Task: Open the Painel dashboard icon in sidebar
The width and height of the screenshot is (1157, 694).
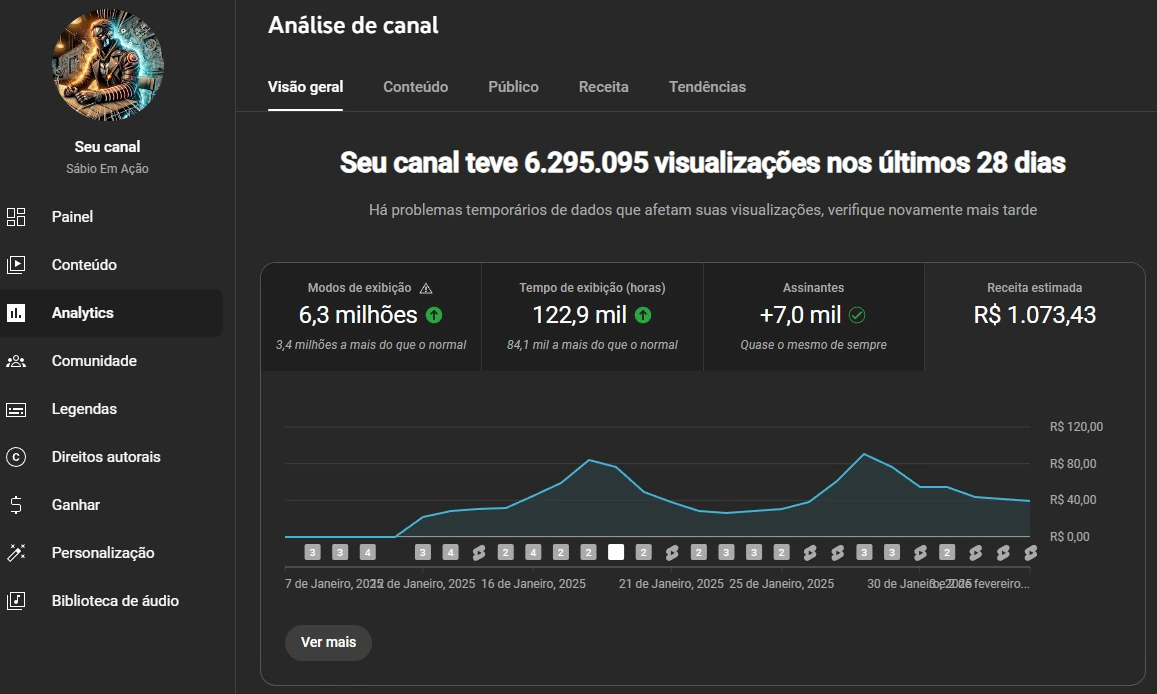Action: (16, 217)
